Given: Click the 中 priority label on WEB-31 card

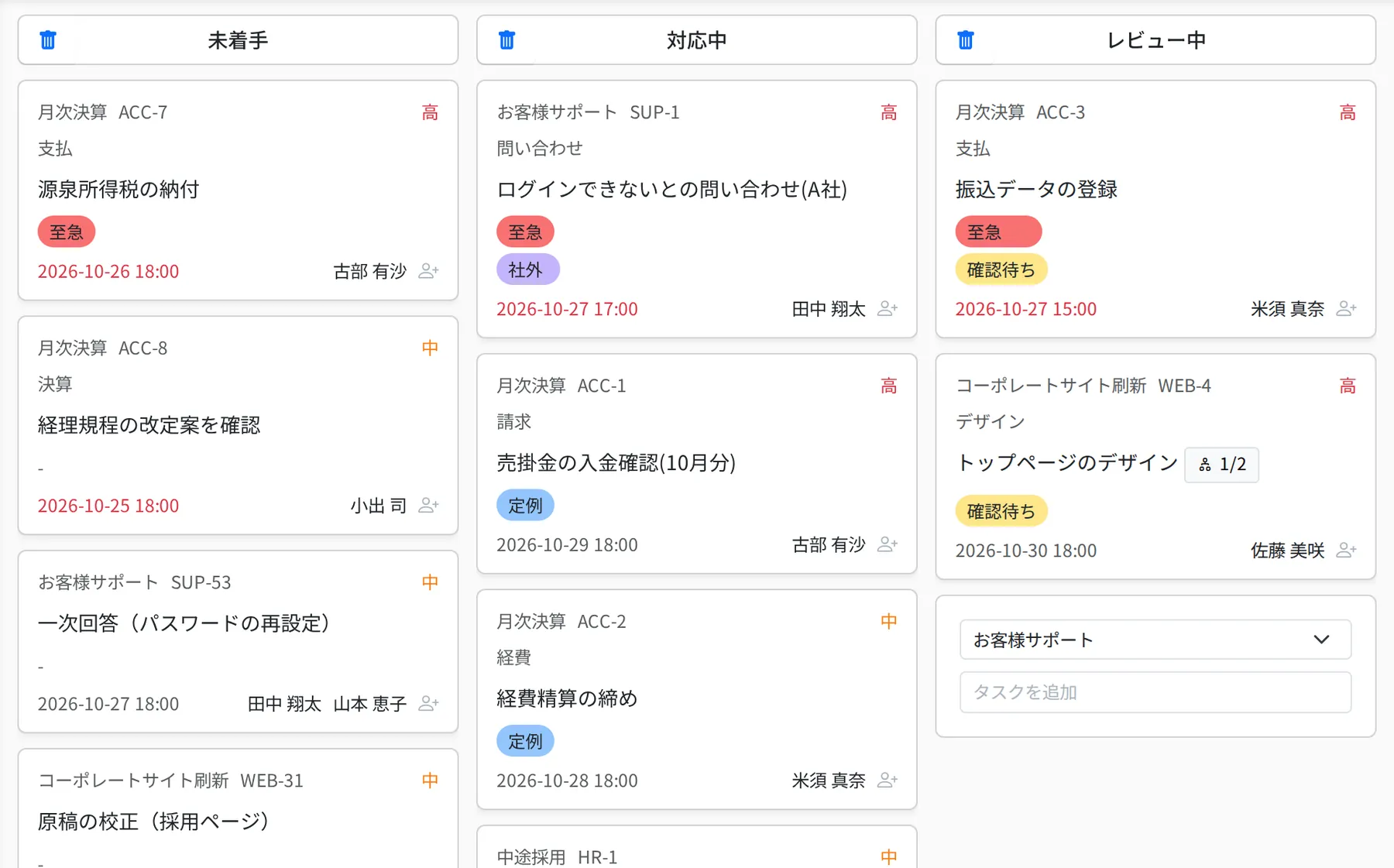Looking at the screenshot, I should (430, 781).
